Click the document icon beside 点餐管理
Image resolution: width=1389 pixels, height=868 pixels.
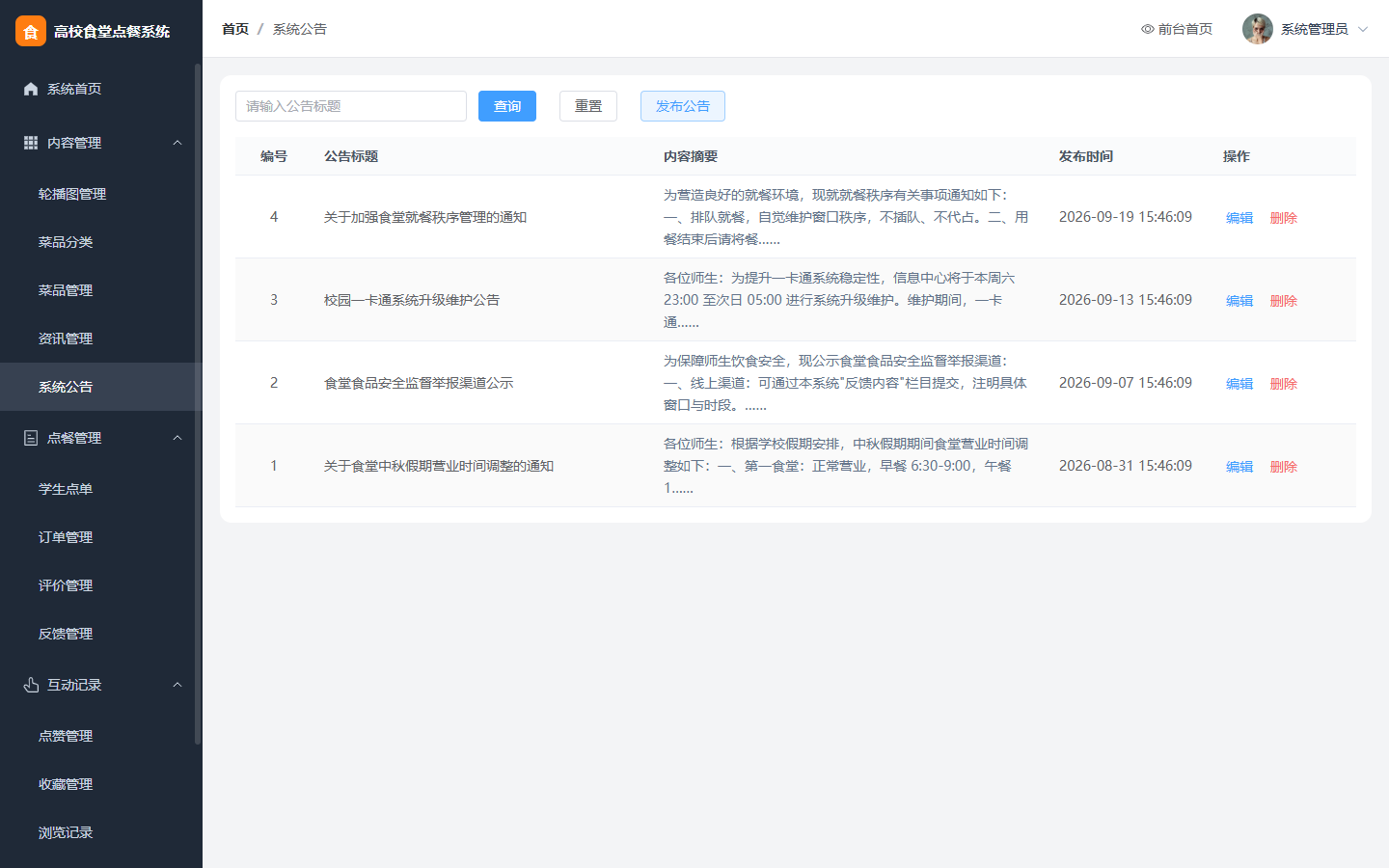(31, 438)
